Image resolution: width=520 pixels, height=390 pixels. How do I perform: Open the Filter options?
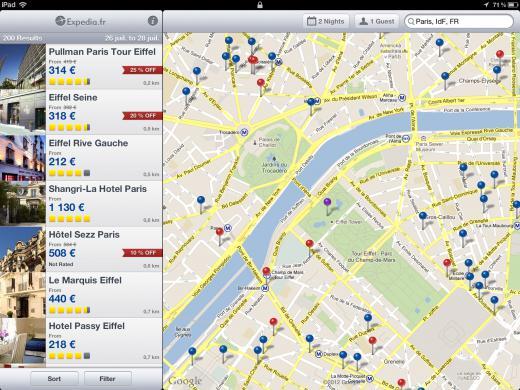[x=107, y=379]
